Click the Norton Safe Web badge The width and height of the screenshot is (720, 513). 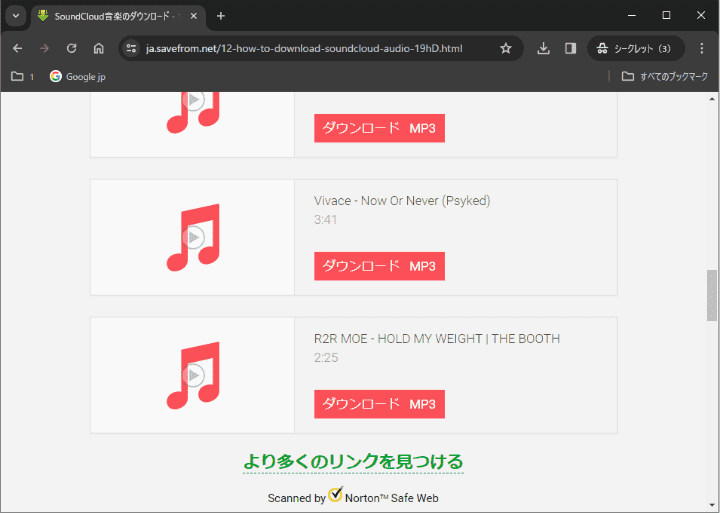[x=353, y=496]
